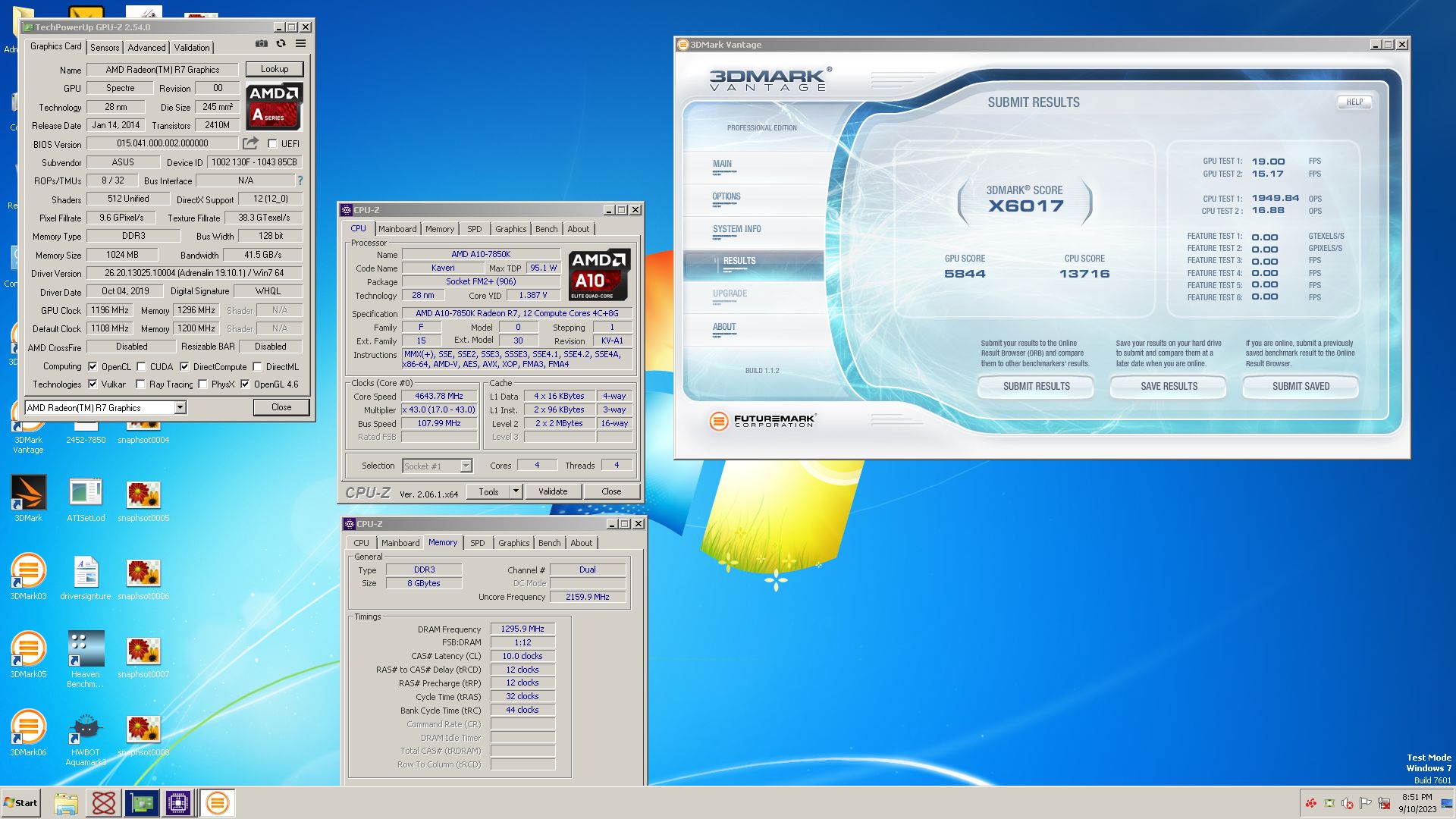
Task: Open Graphics tab in bottom CPU-Z window
Action: point(513,543)
